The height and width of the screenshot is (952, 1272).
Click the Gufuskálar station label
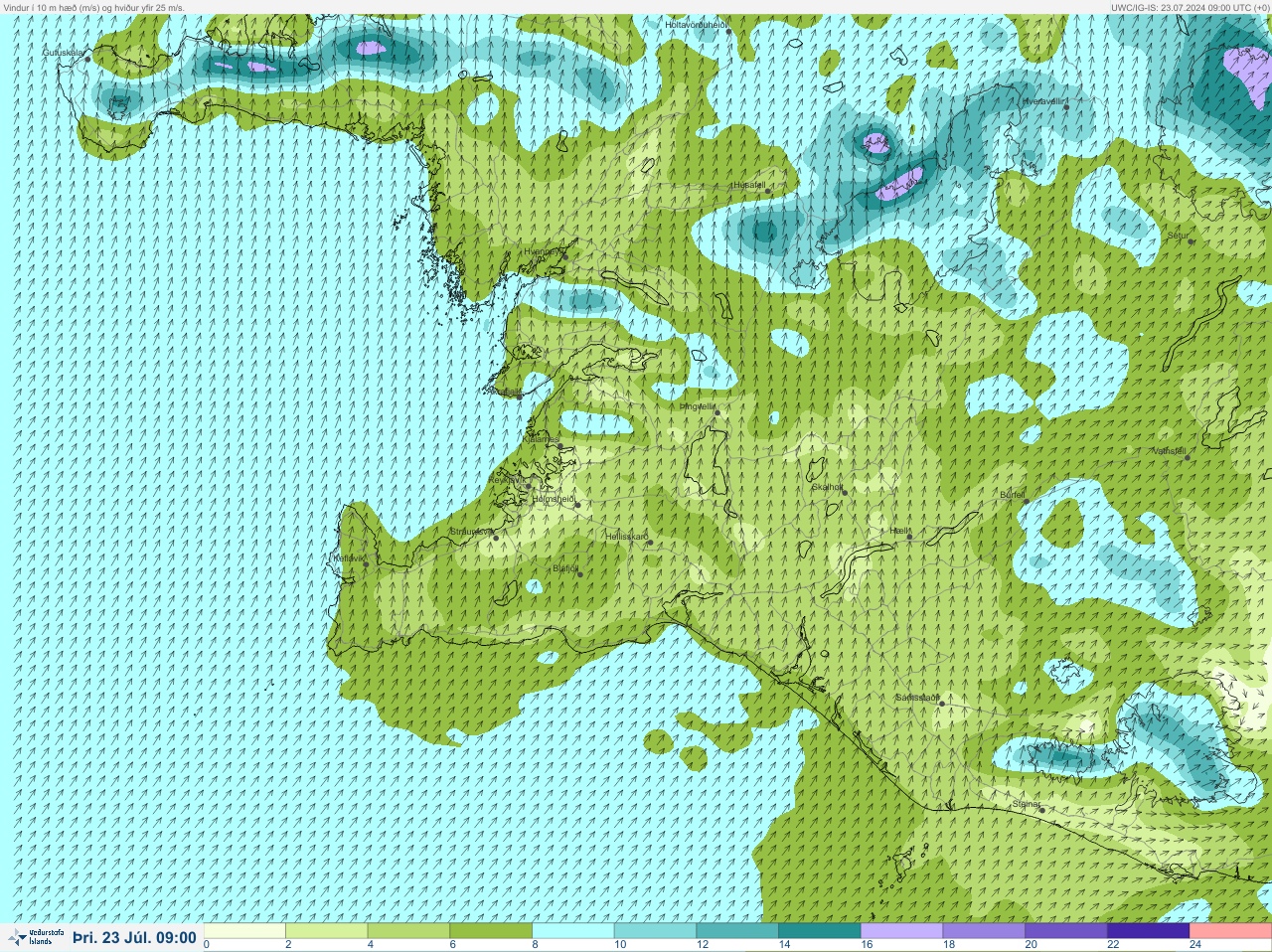pyautogui.click(x=64, y=52)
